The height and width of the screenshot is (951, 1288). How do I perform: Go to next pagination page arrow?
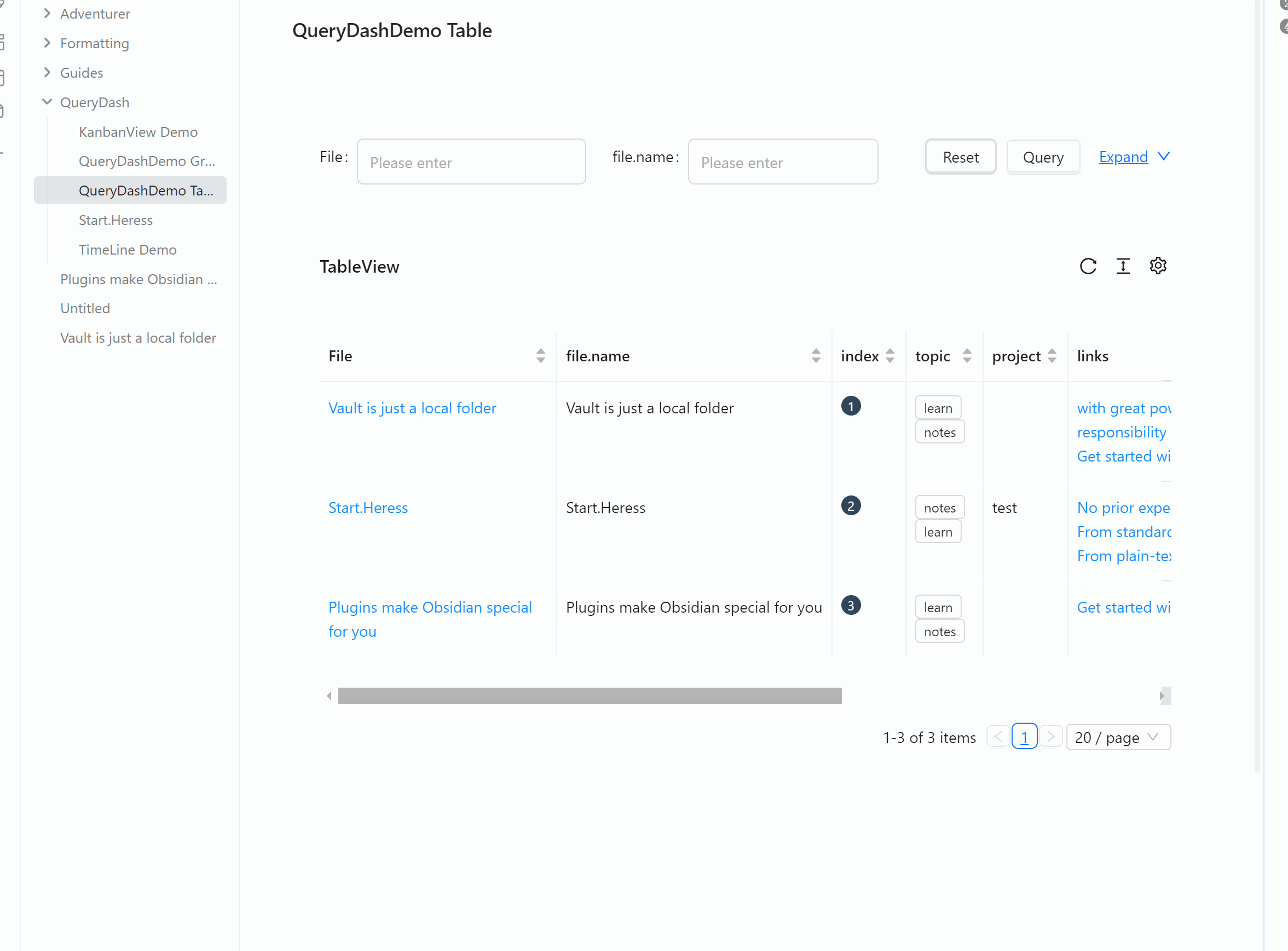click(x=1051, y=737)
